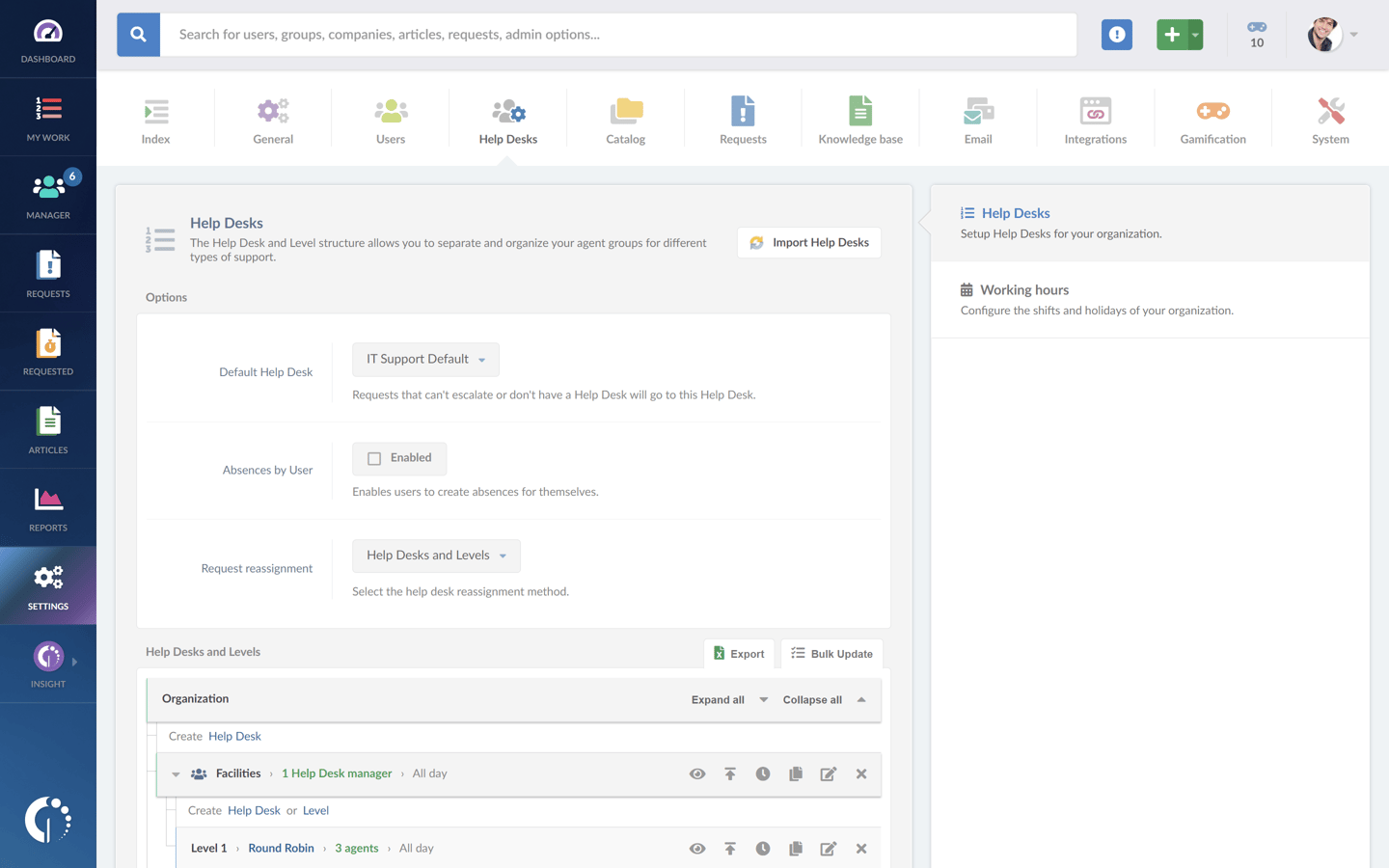
Task: Toggle visibility of the Facilities help desk
Action: (697, 773)
